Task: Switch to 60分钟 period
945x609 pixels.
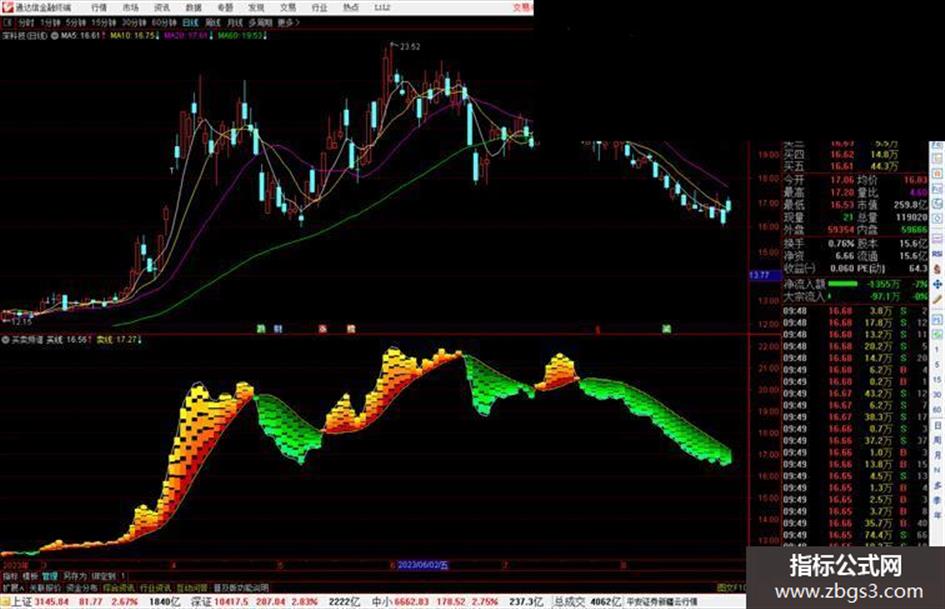Action: pyautogui.click(x=164, y=22)
